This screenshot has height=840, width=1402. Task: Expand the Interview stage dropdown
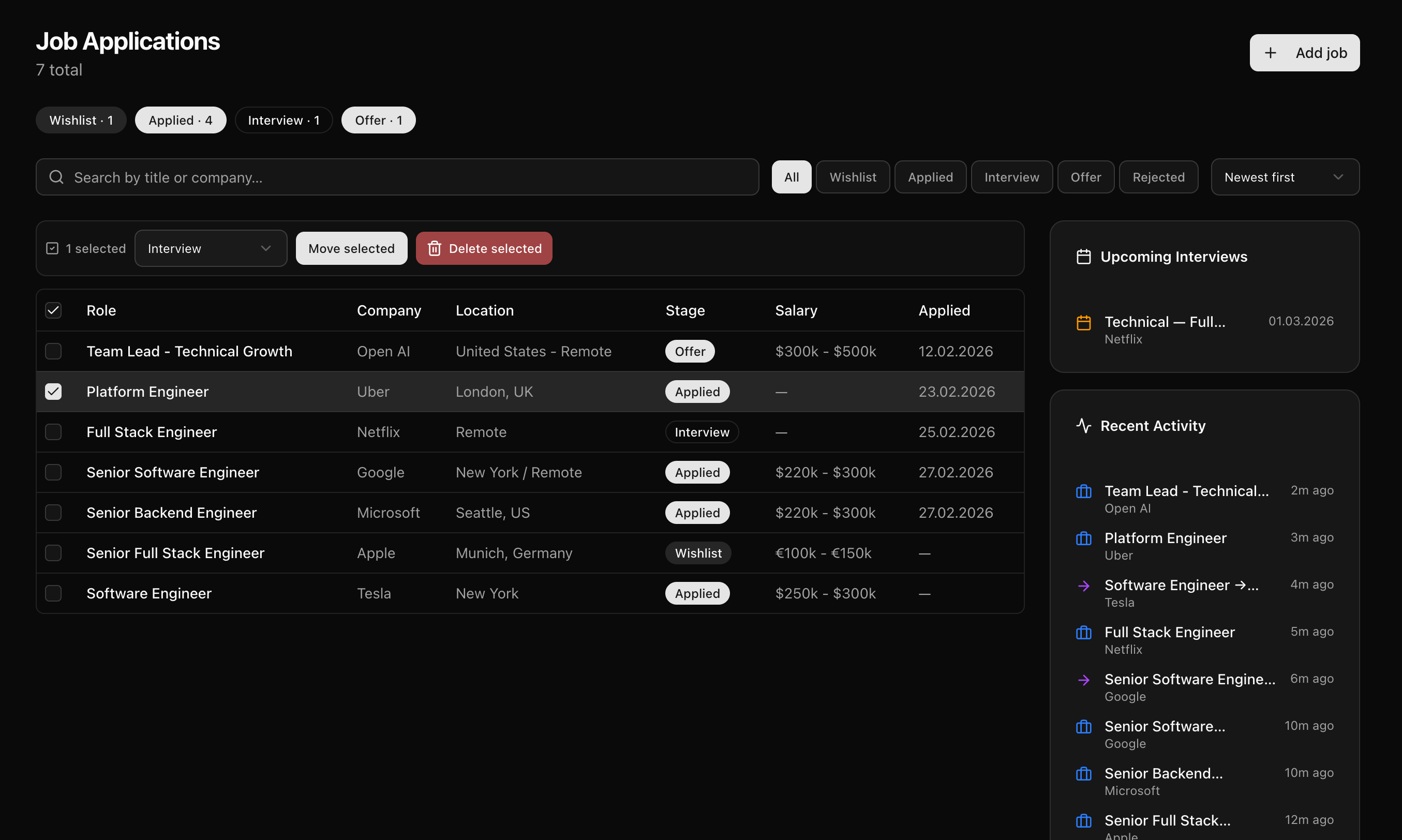coord(211,248)
